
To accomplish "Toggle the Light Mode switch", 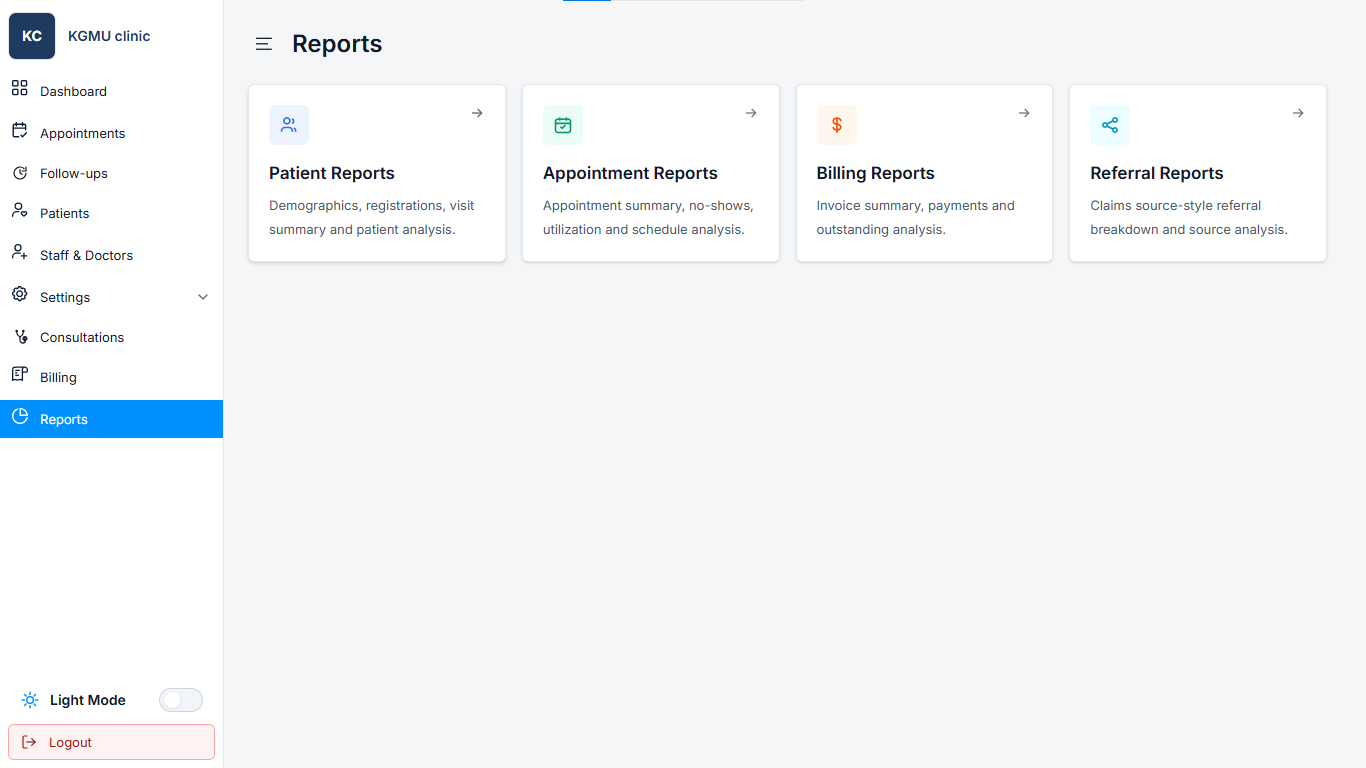I will coord(181,700).
